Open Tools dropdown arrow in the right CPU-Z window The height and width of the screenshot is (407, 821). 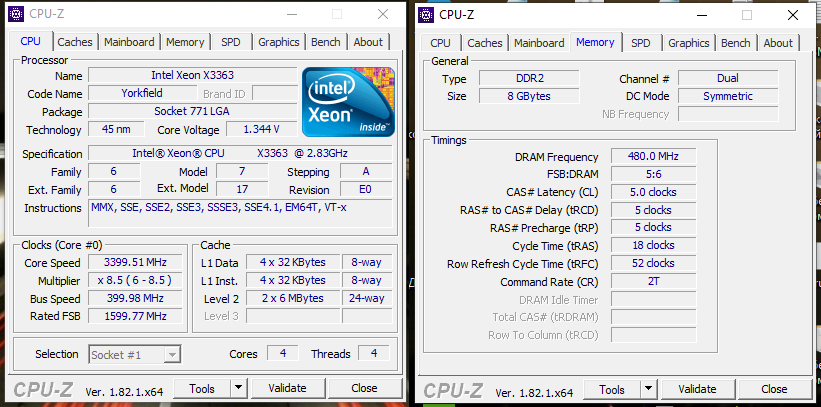[x=648, y=389]
